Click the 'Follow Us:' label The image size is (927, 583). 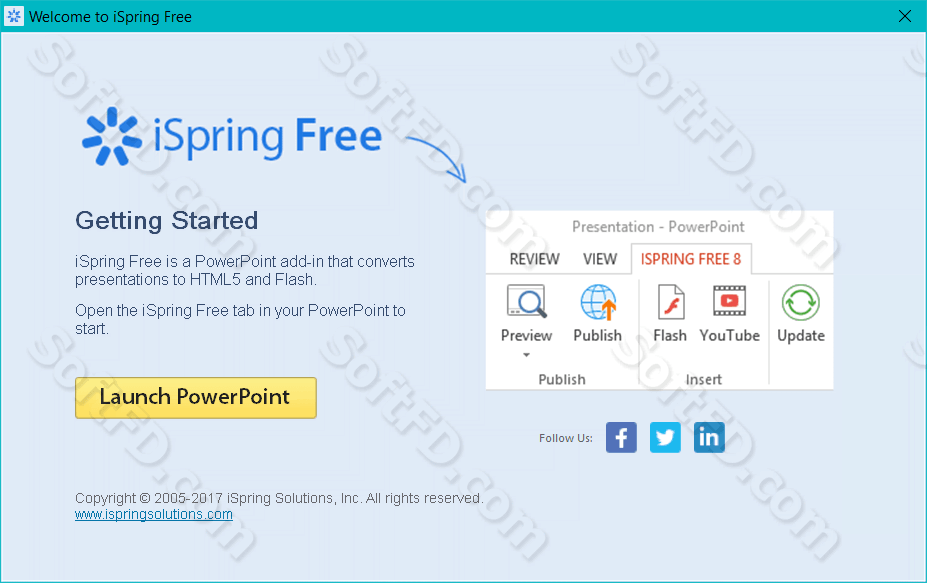(566, 438)
